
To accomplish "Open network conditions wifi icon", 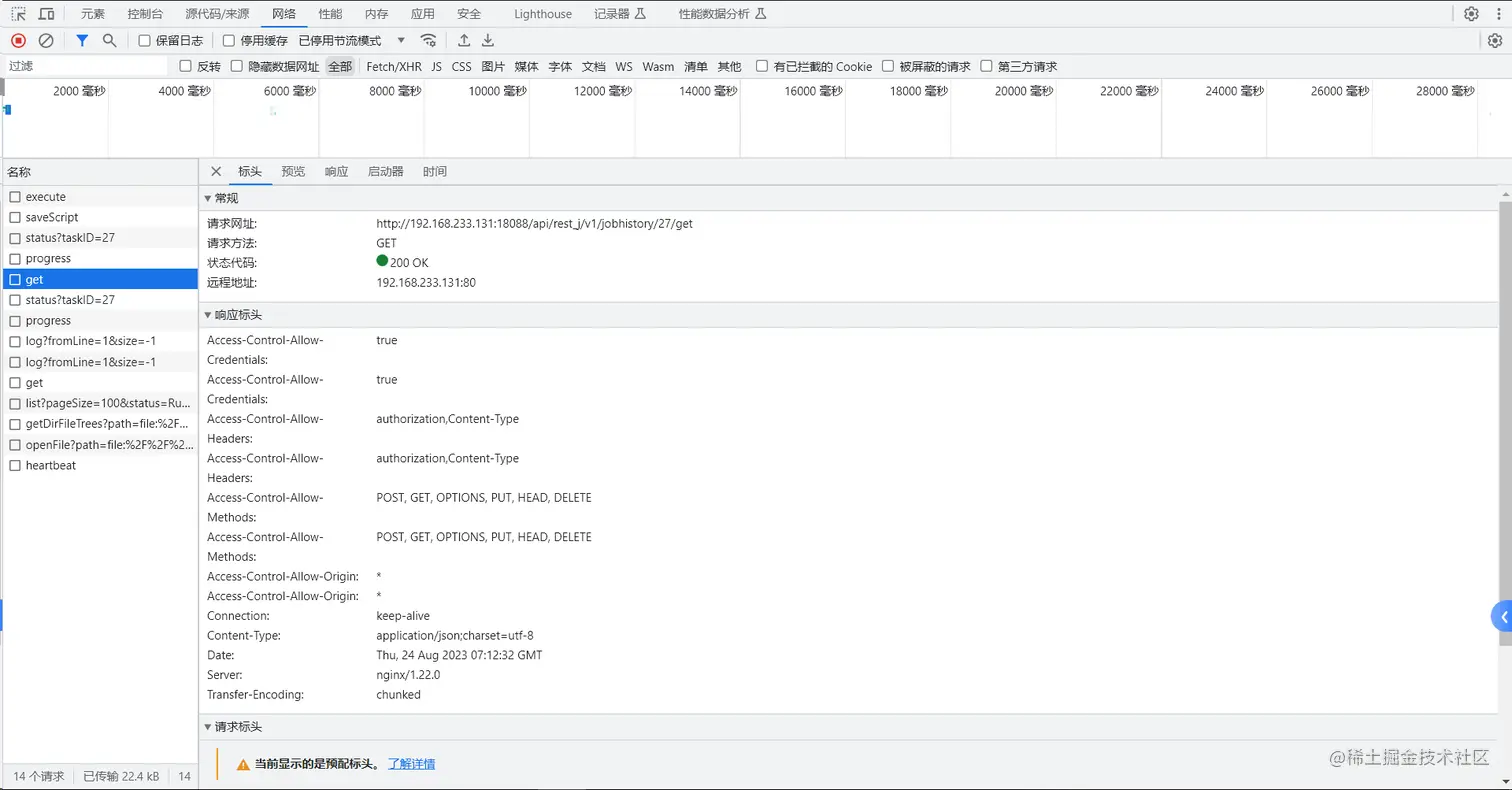I will [428, 40].
